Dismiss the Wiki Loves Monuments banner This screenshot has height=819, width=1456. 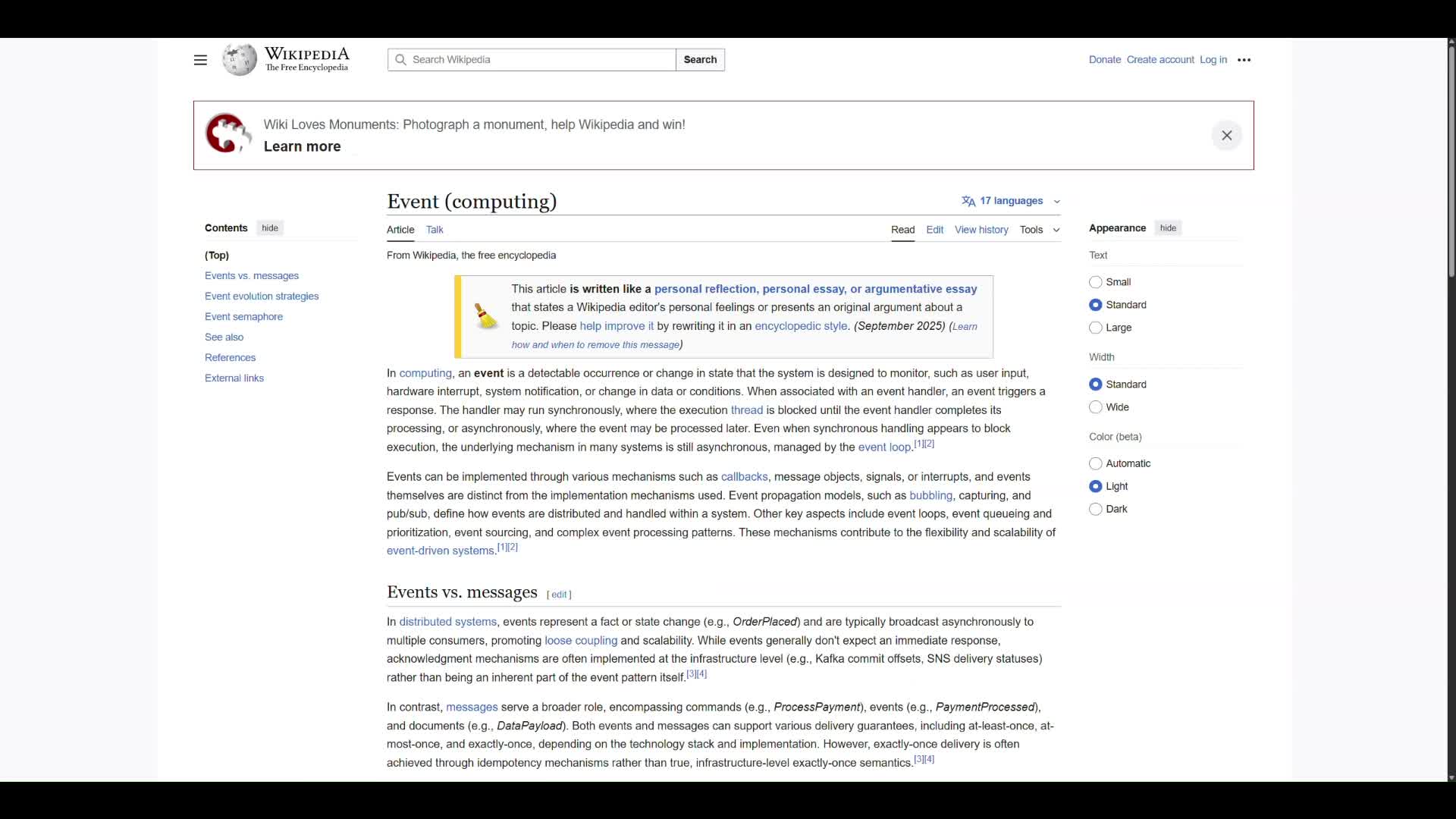1226,136
